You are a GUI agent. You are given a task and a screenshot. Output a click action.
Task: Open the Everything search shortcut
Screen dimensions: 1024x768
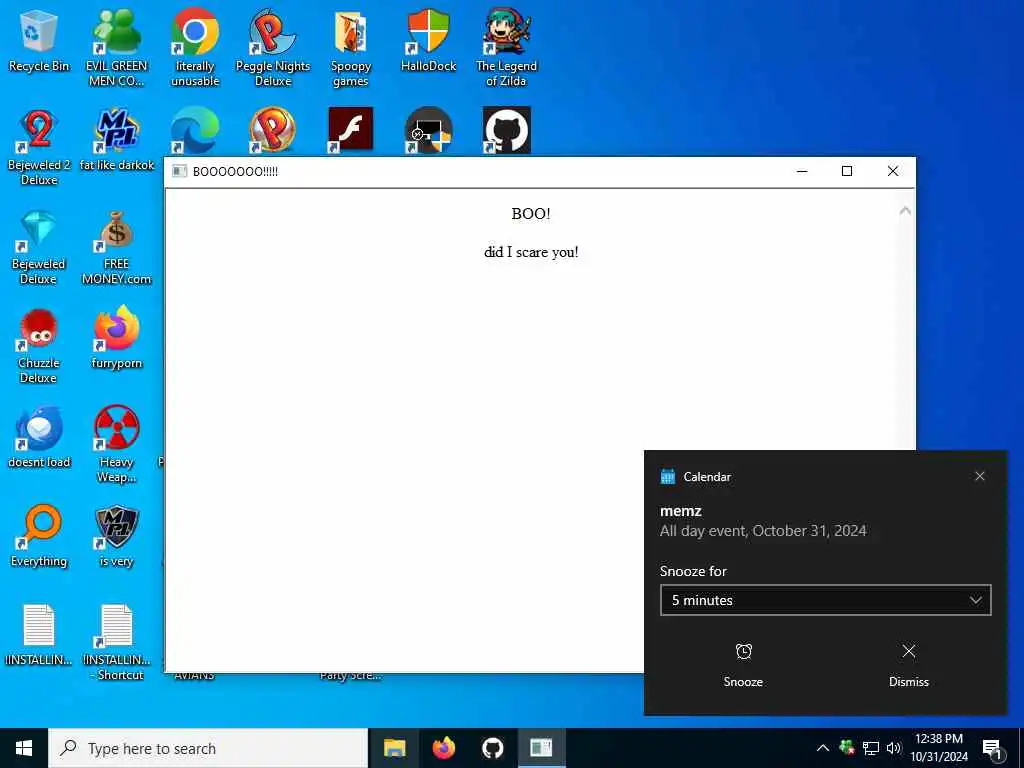39,537
